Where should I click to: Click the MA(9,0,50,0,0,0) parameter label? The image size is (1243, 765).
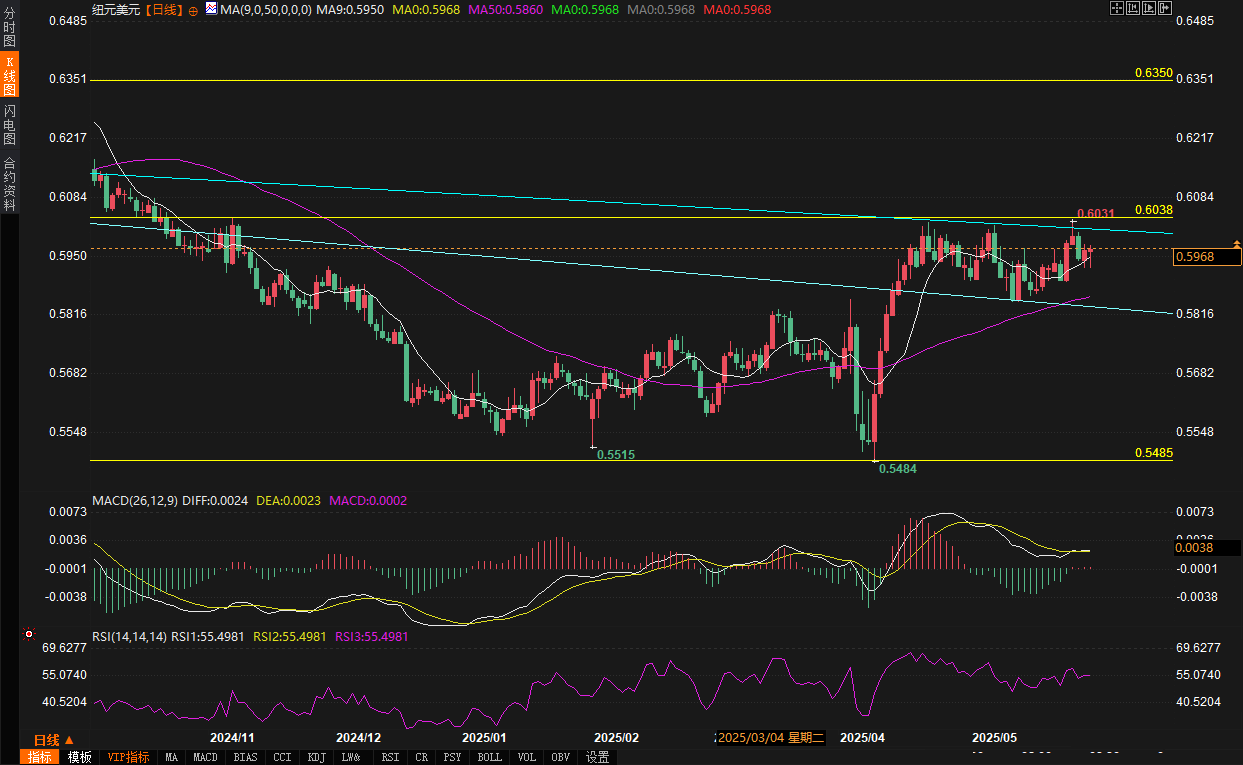265,9
